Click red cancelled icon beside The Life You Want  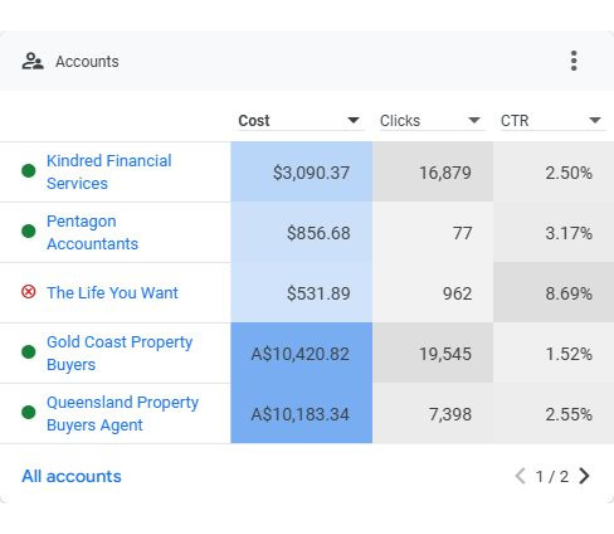28,292
